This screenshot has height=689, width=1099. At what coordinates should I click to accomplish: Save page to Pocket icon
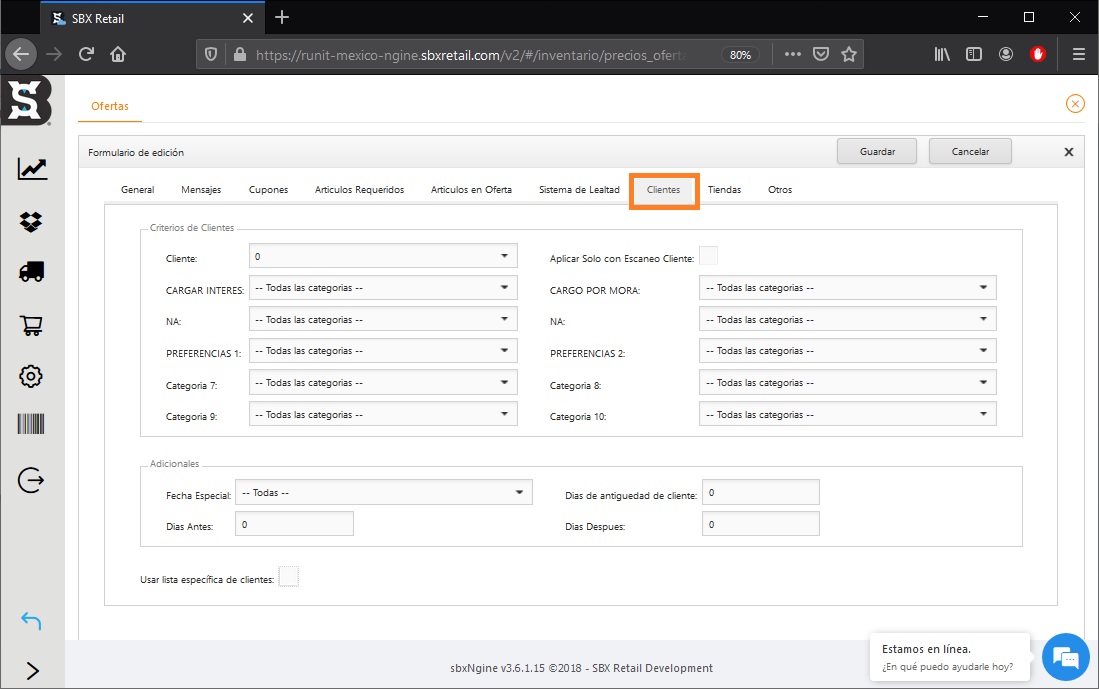tap(821, 54)
